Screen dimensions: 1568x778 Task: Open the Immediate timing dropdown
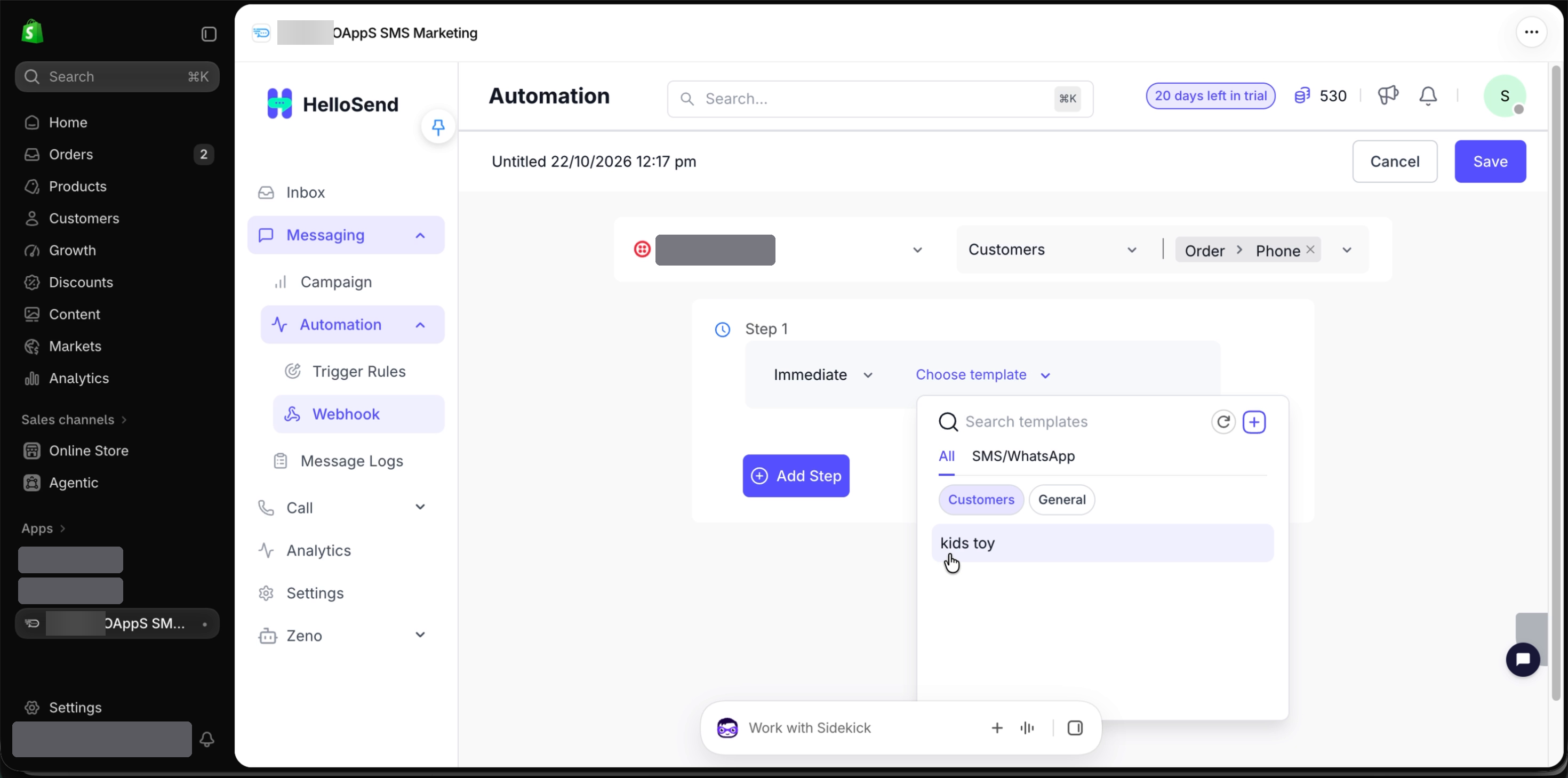[x=823, y=374]
